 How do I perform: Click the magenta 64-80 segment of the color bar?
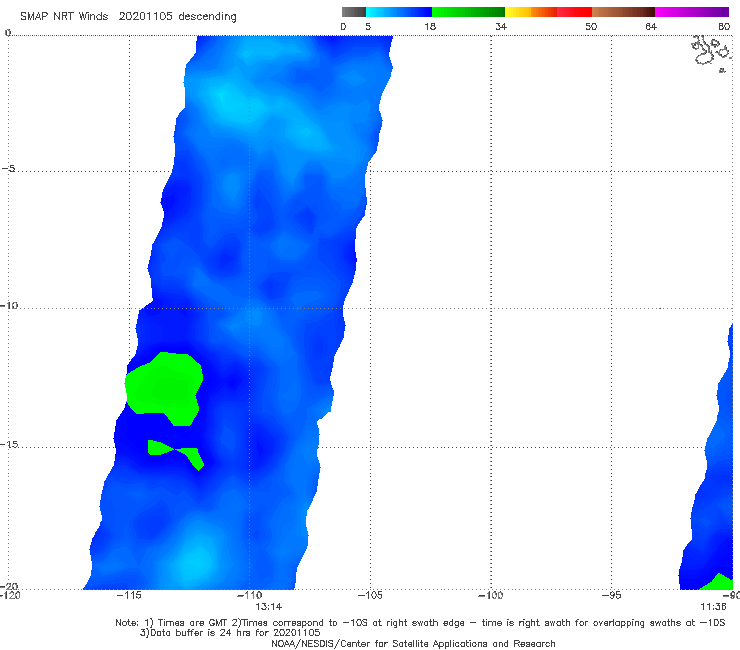point(692,12)
